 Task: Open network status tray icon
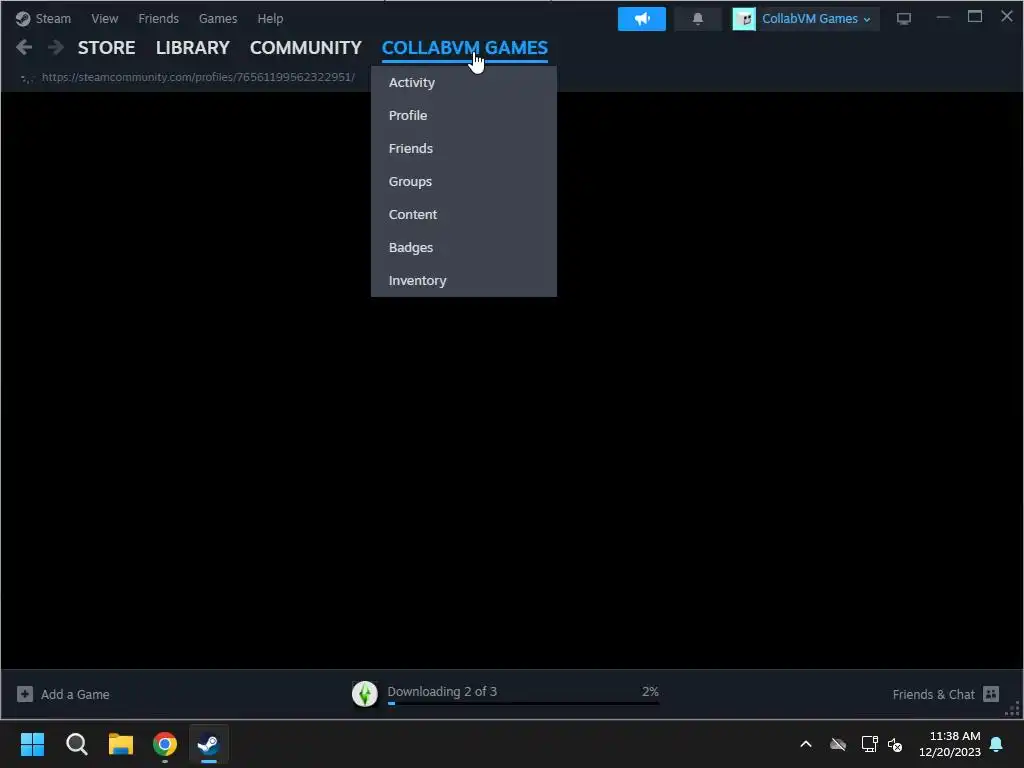tap(869, 744)
